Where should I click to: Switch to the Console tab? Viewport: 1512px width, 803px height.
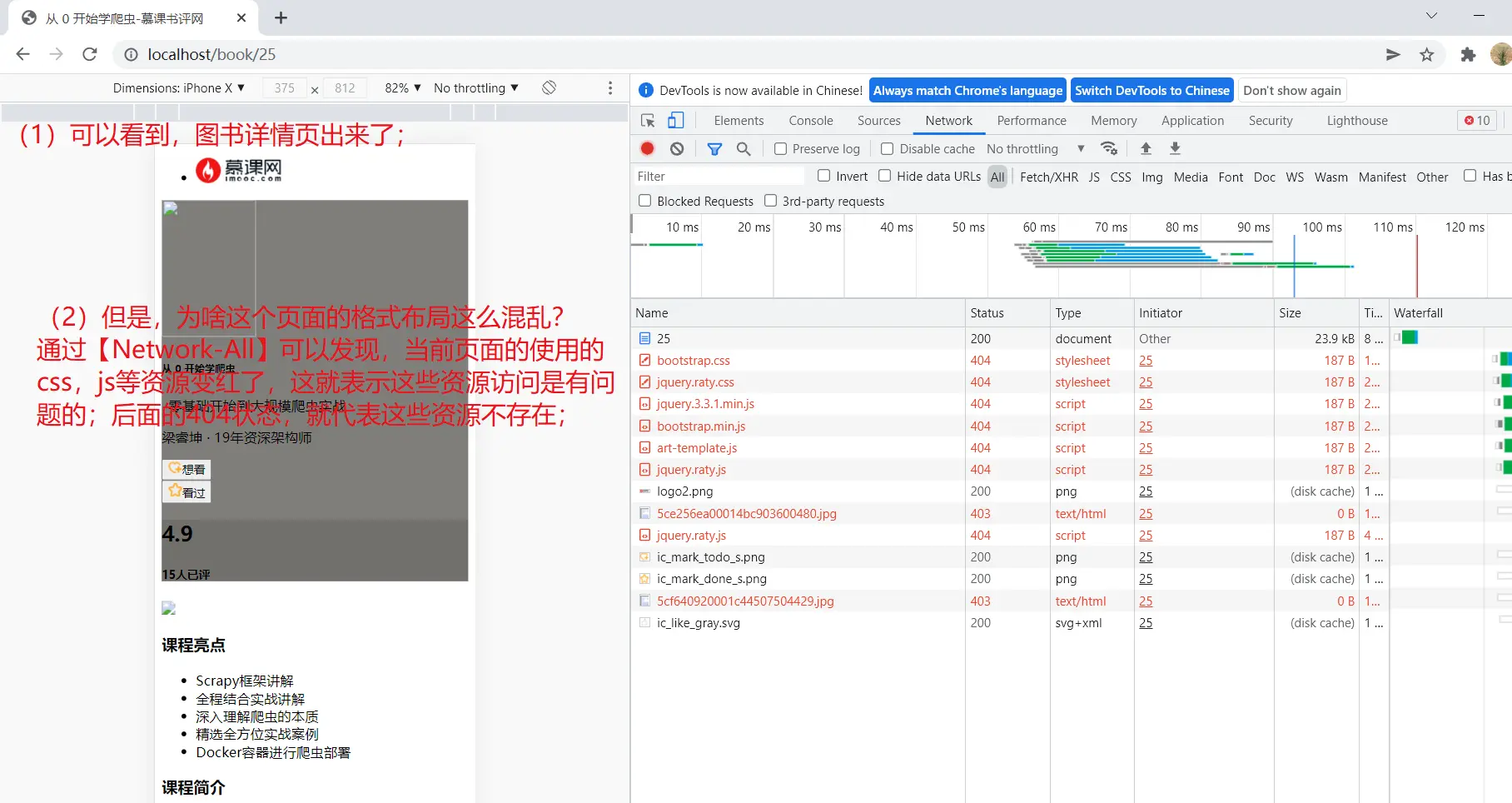pos(810,121)
